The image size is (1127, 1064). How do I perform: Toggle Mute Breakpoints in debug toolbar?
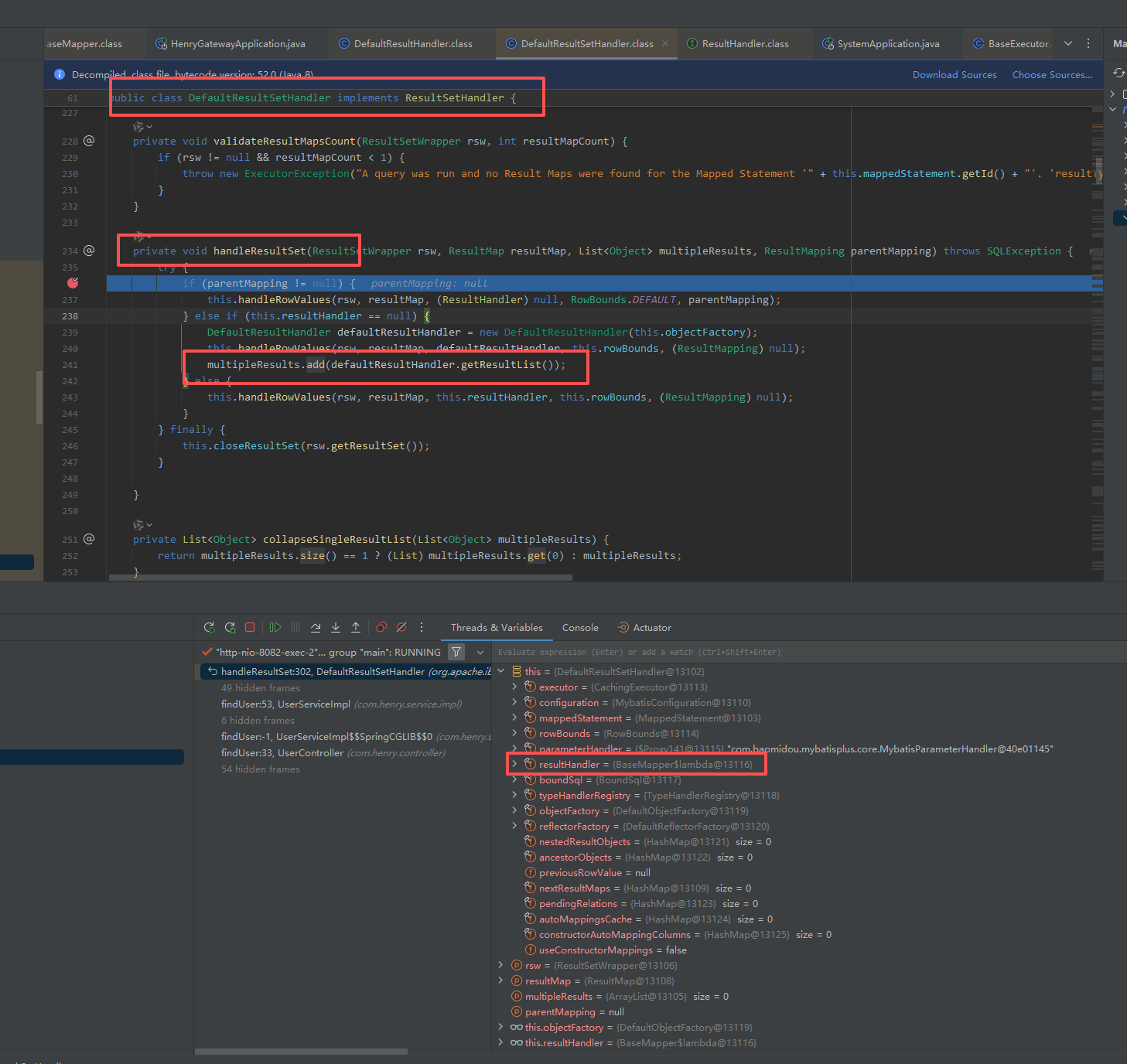tap(401, 627)
